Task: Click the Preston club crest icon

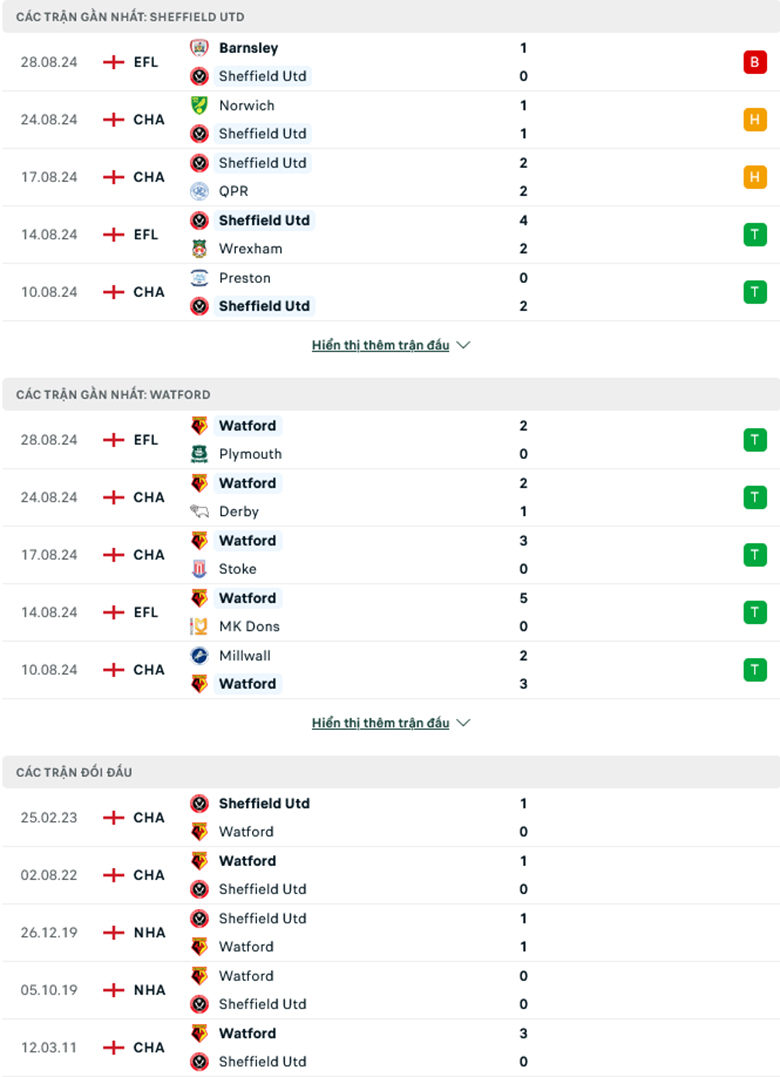Action: 199,278
